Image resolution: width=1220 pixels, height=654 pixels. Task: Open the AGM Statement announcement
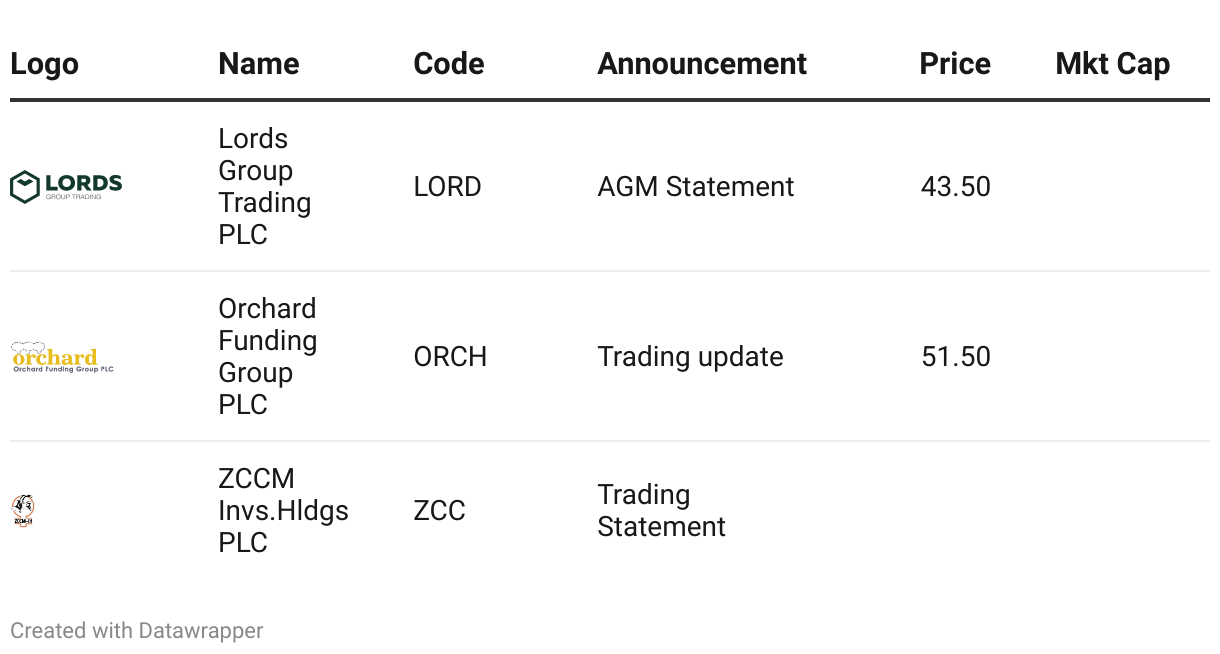tap(695, 187)
